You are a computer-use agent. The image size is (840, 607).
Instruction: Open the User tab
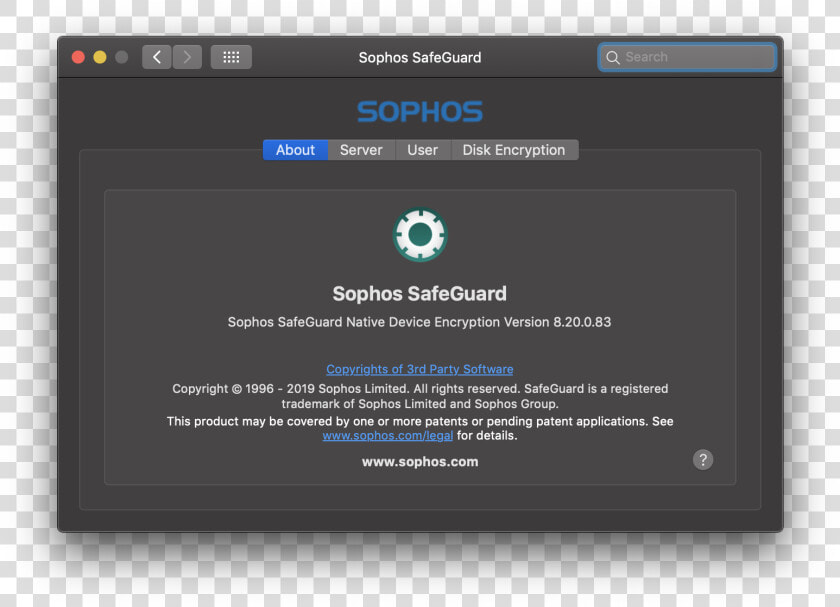(423, 150)
